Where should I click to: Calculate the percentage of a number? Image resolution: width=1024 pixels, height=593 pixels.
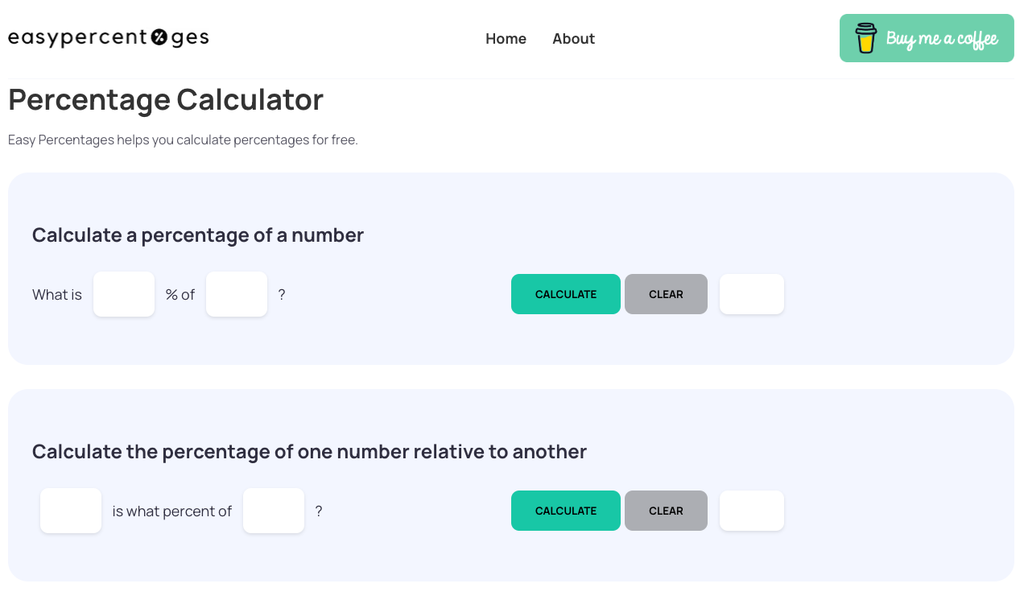point(566,294)
